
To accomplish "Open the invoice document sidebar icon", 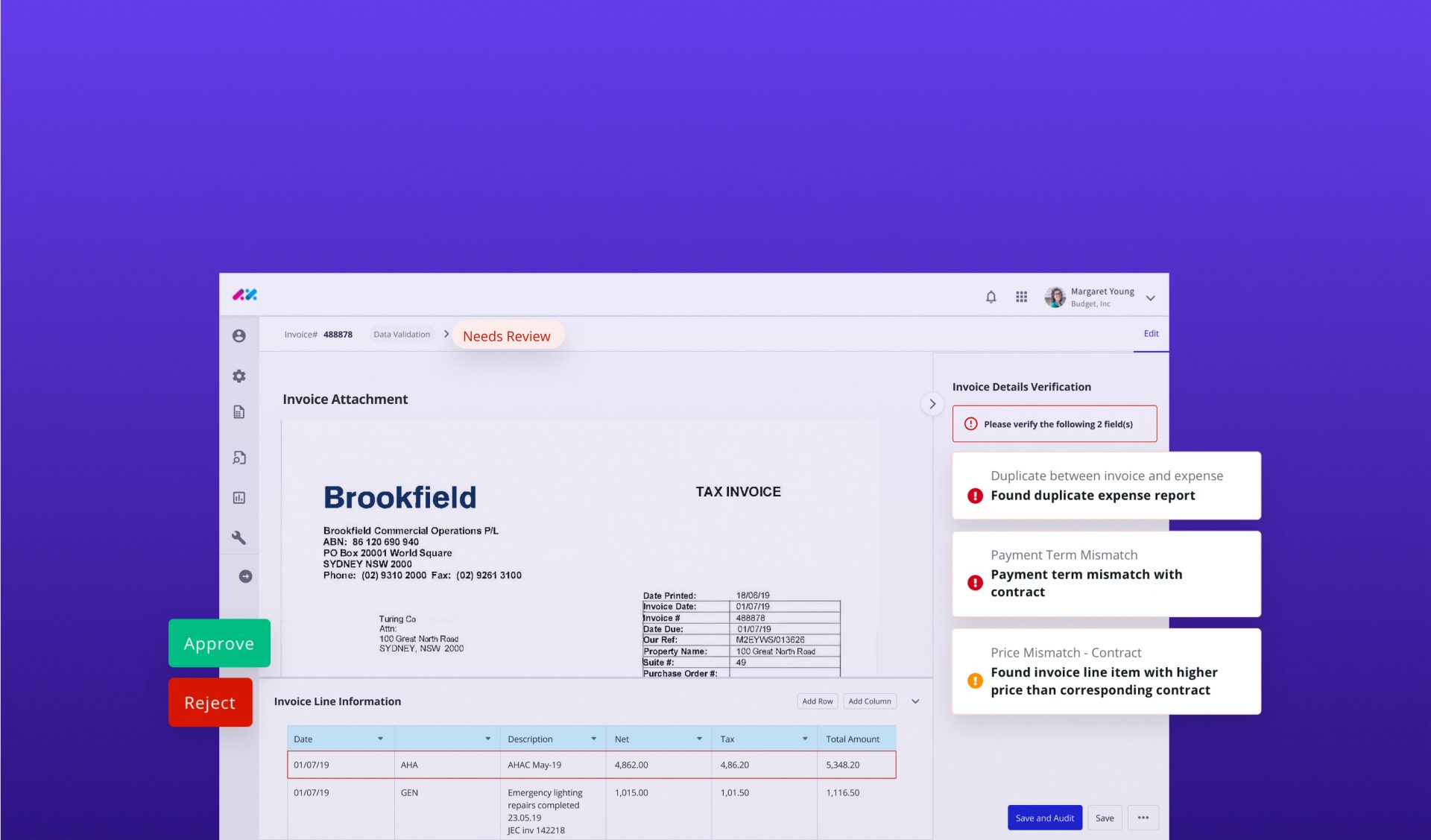I will pos(238,412).
